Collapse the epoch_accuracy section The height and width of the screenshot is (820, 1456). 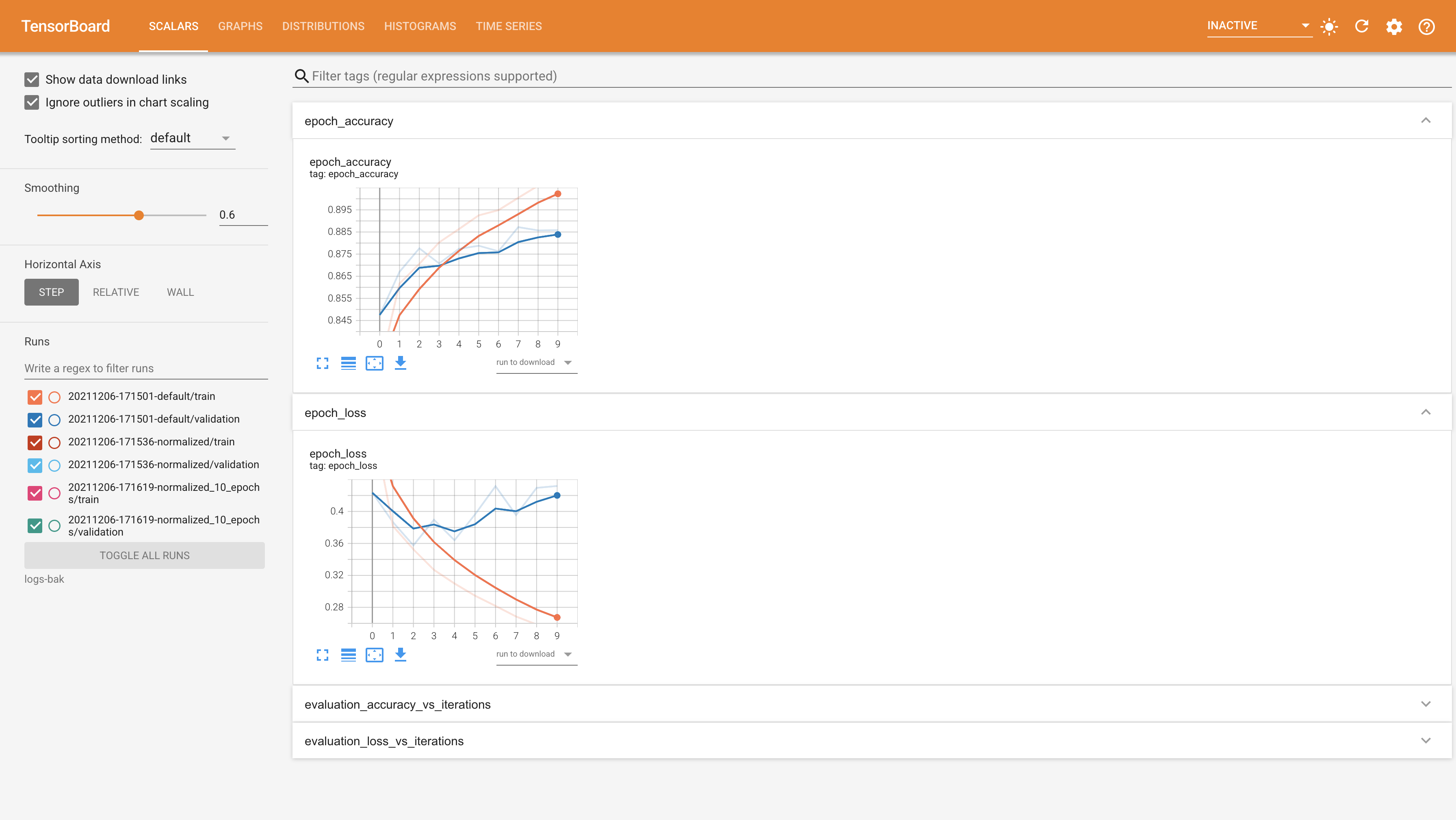[1426, 120]
